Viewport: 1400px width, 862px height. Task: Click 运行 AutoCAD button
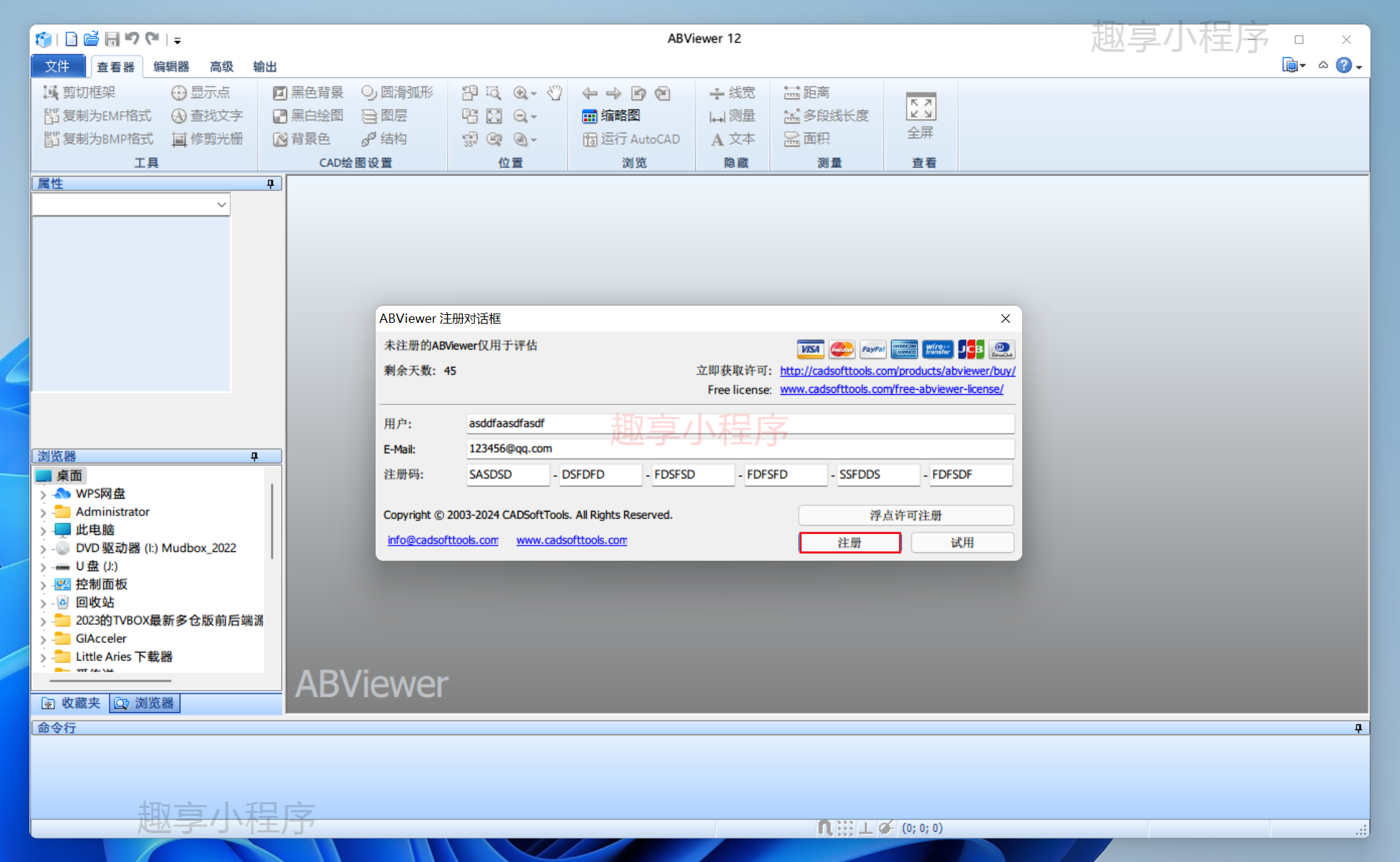(631, 139)
